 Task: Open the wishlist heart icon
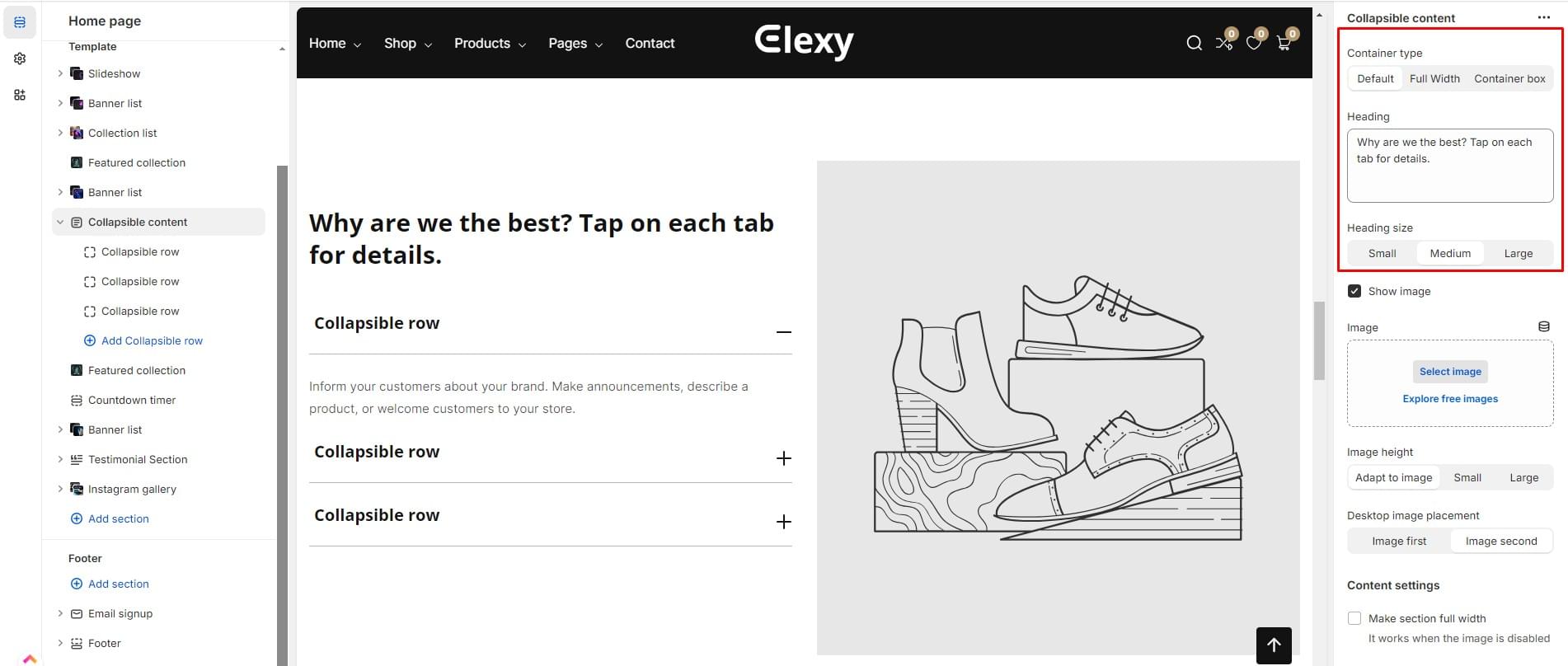(x=1253, y=43)
